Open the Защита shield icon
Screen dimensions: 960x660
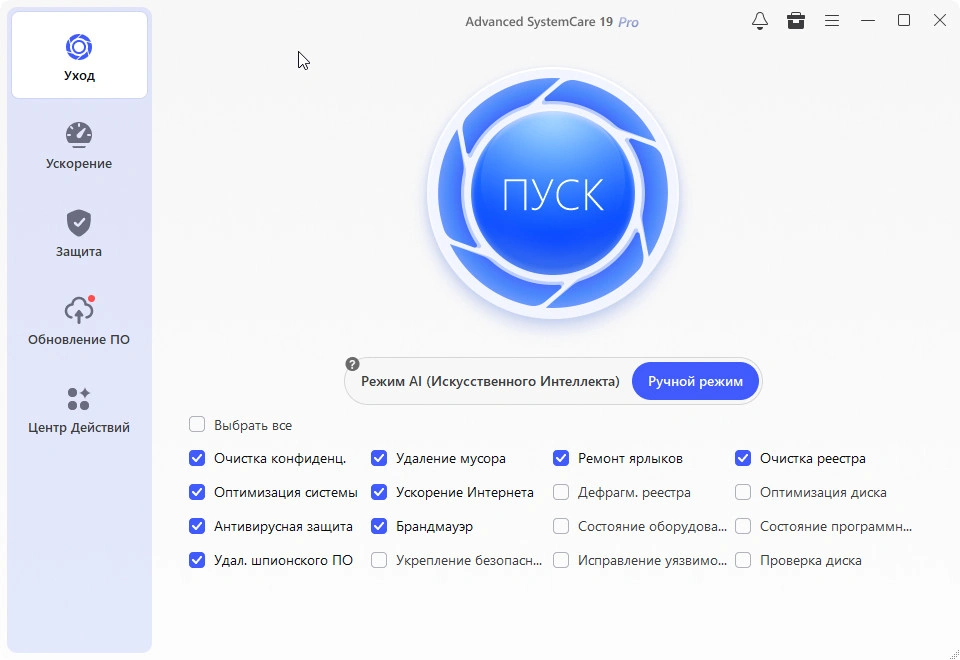tap(79, 223)
